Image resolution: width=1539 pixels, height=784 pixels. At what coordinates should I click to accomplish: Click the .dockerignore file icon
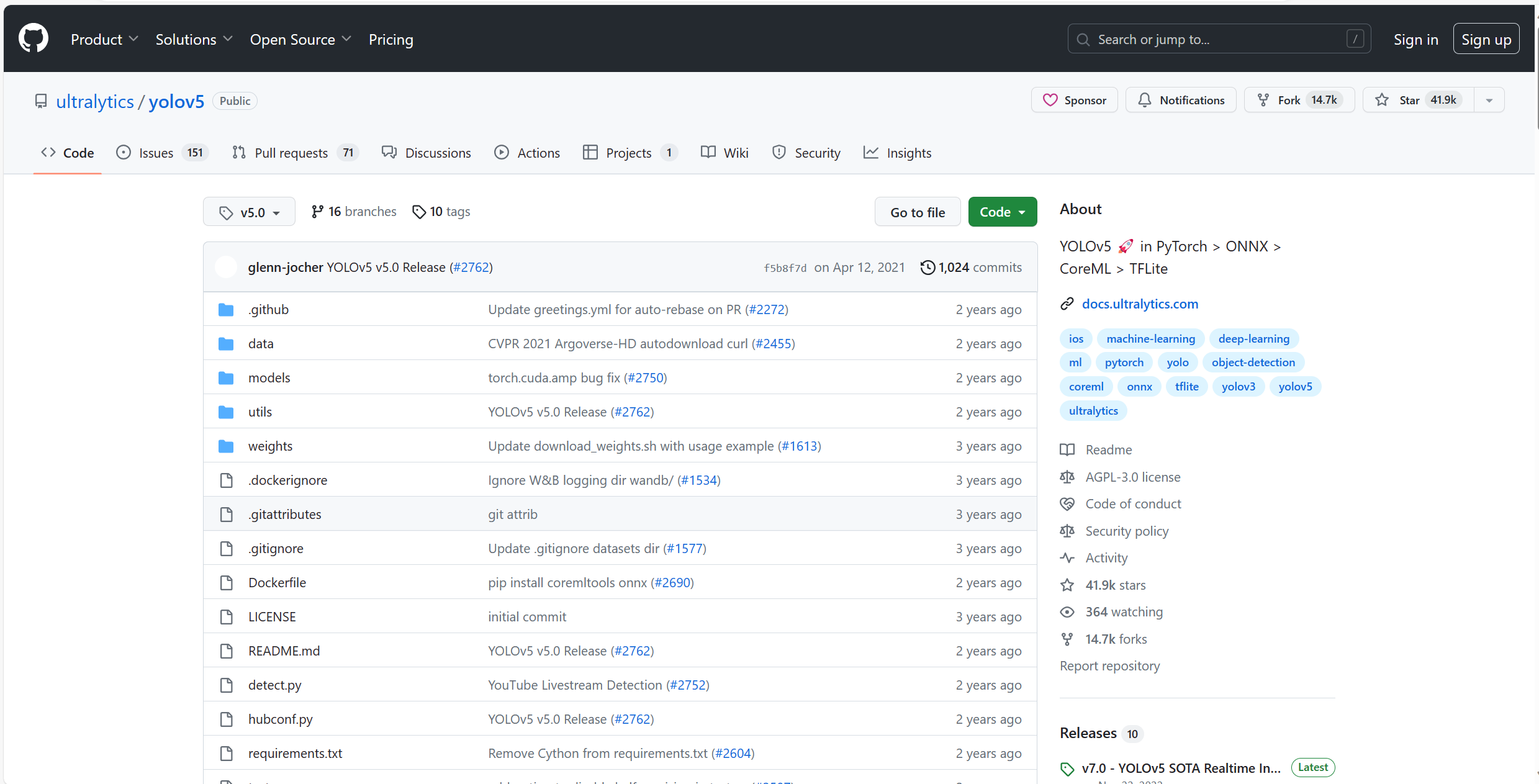click(227, 480)
